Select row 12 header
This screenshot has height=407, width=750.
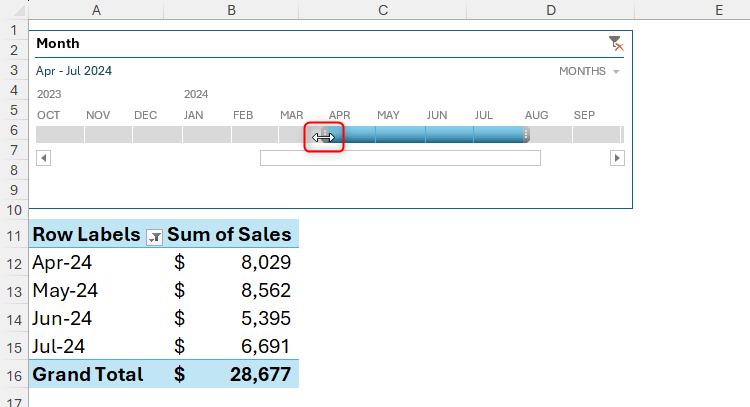[14, 263]
